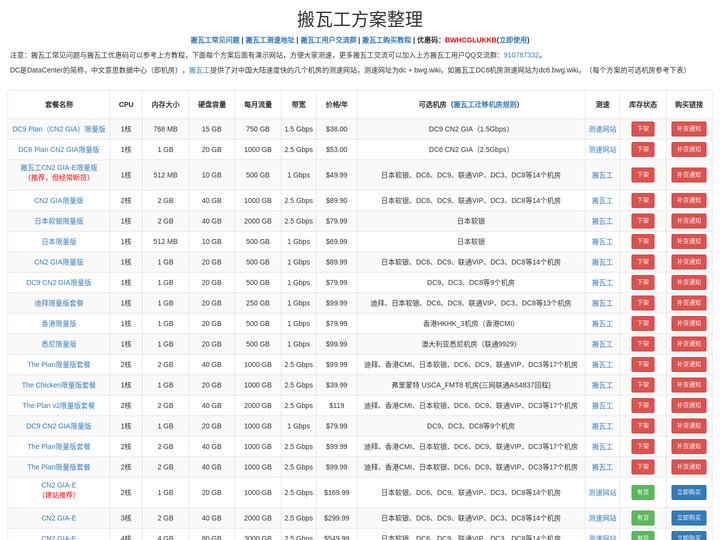
Task: Click 补货通知 in the 搬瓦工CN2 GIA-E限量版 row
Action: [x=689, y=175]
